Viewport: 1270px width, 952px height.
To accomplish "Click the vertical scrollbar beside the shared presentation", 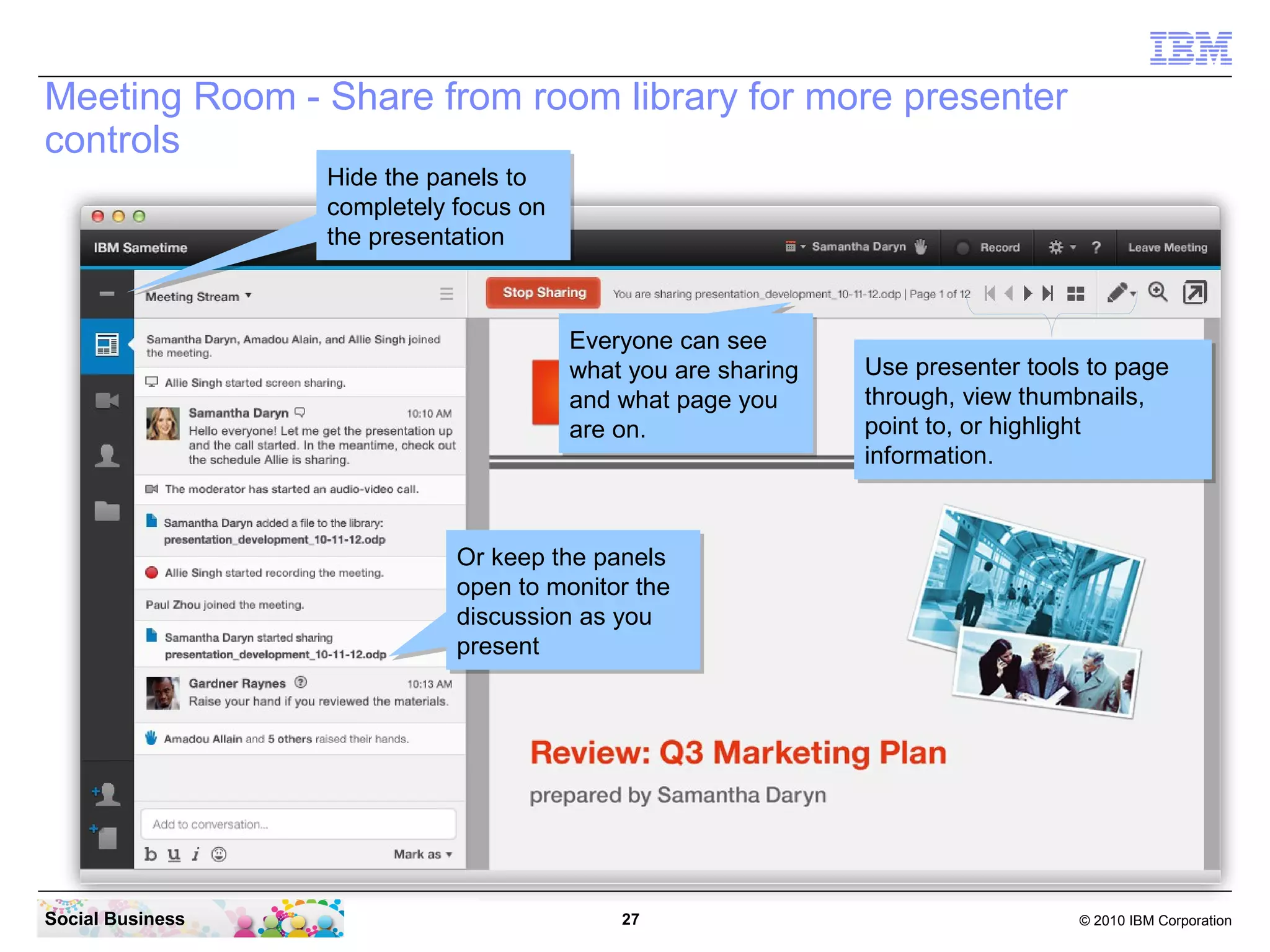I will pyautogui.click(x=1212, y=595).
